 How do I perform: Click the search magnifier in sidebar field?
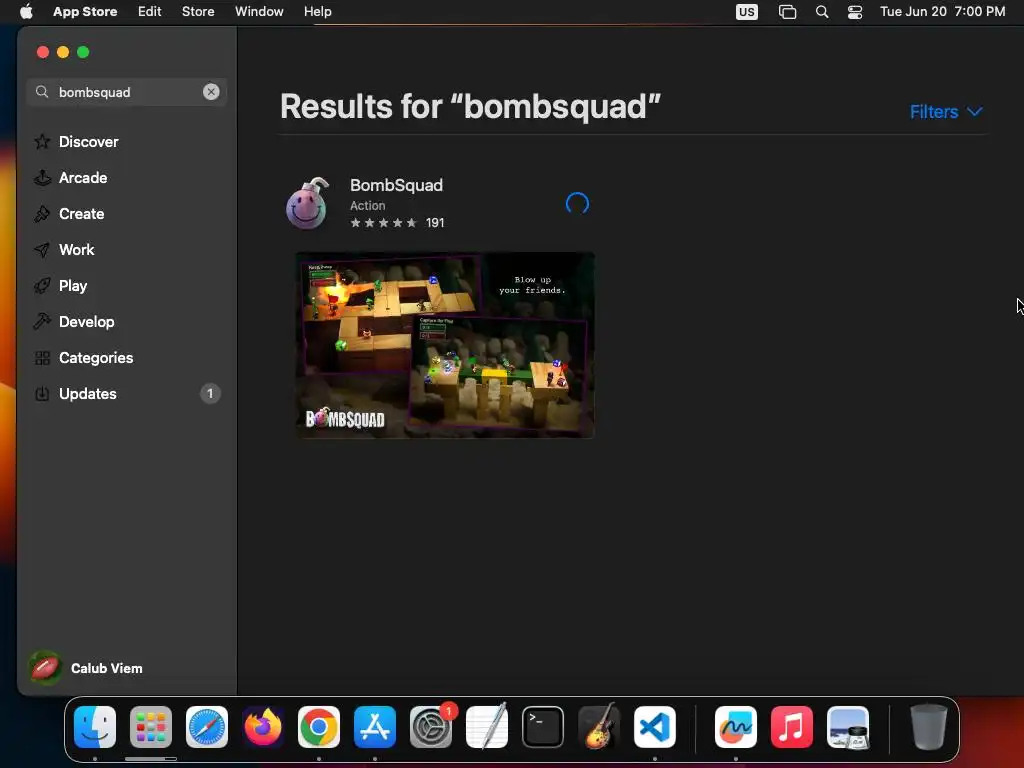click(x=42, y=92)
